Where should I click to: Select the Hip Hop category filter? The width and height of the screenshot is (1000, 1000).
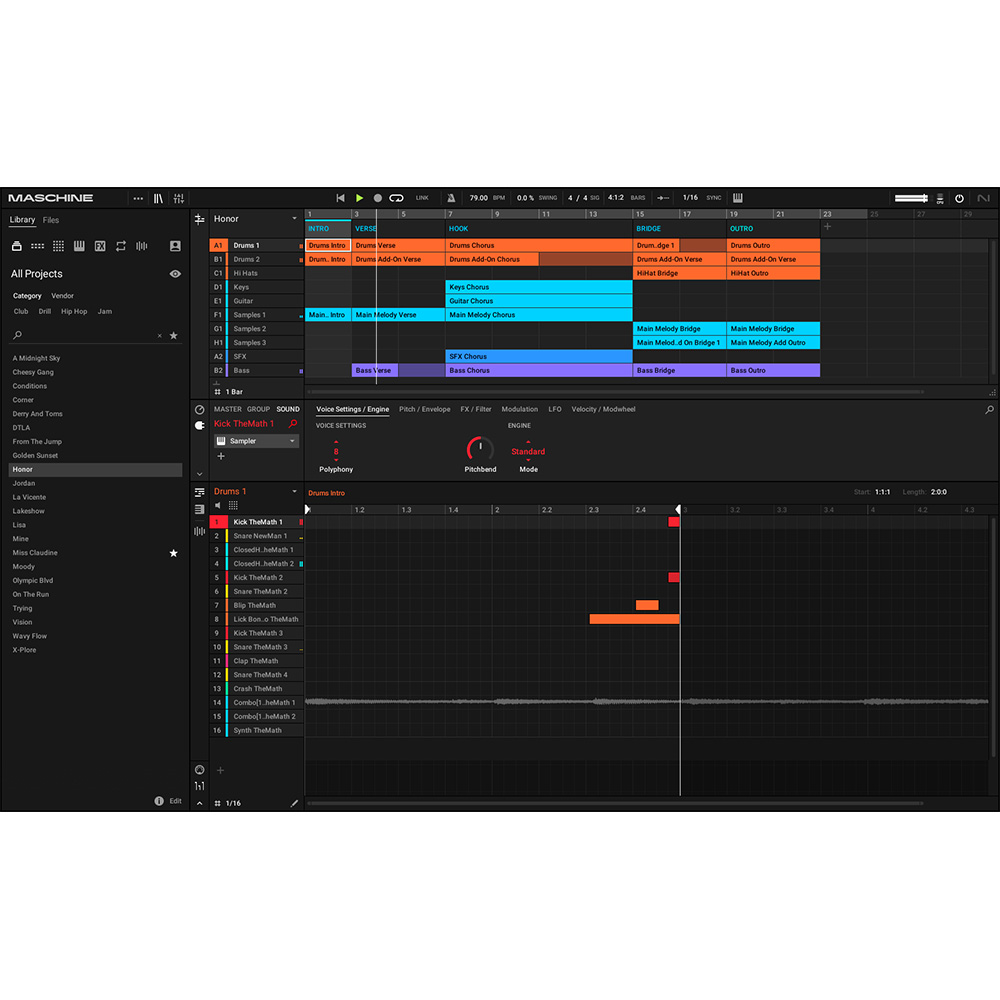coord(76,311)
